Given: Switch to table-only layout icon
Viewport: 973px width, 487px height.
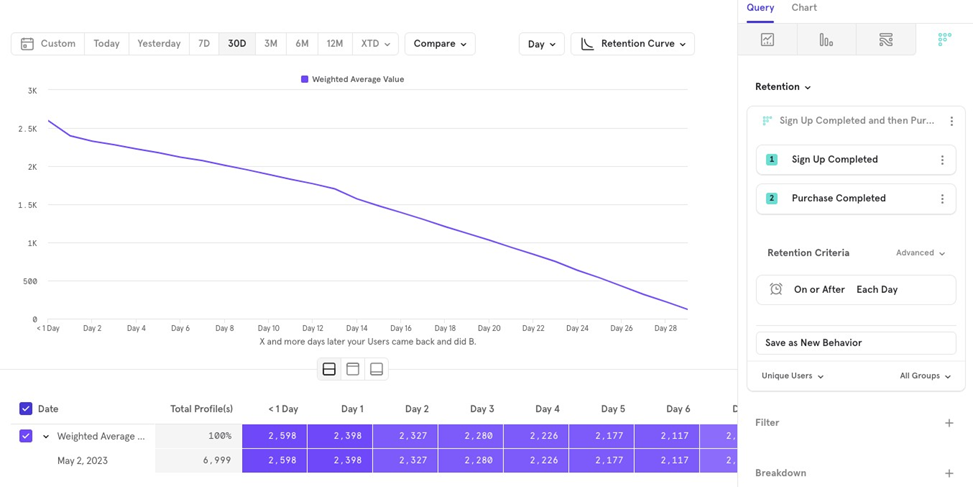Looking at the screenshot, I should [376, 370].
